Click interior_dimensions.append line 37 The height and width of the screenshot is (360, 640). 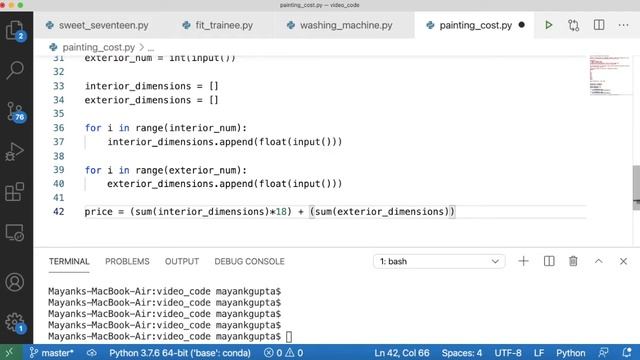pyautogui.click(x=224, y=142)
